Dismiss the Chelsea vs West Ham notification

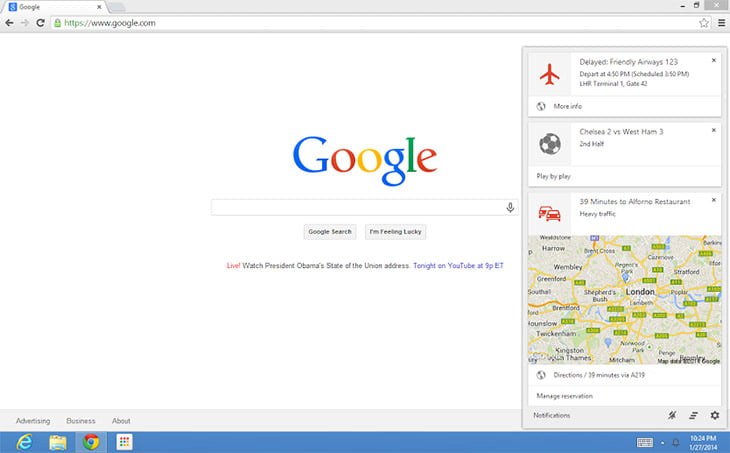[x=714, y=130]
